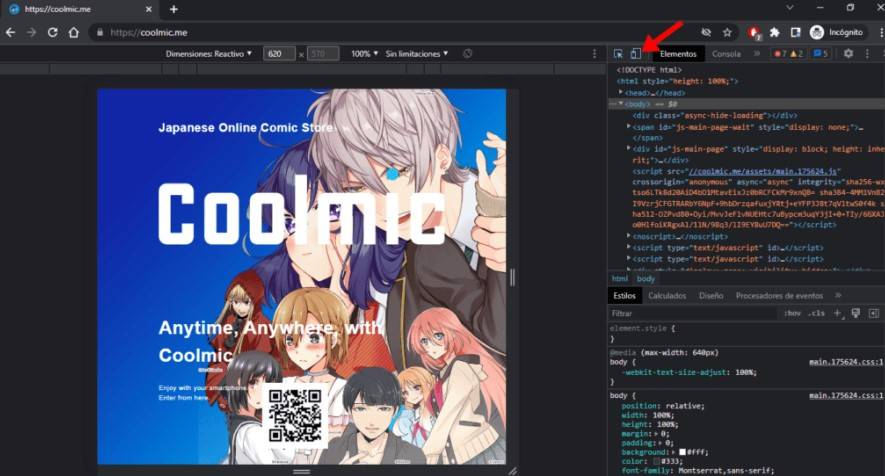Click the #fff background color swatch
The width and height of the screenshot is (885, 476).
coord(682,452)
